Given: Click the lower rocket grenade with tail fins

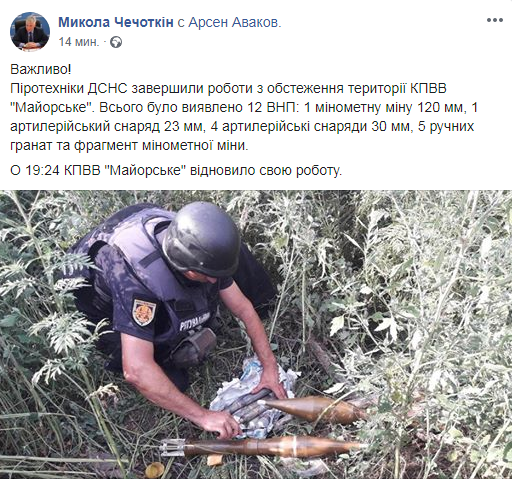Looking at the screenshot, I should click(262, 447).
